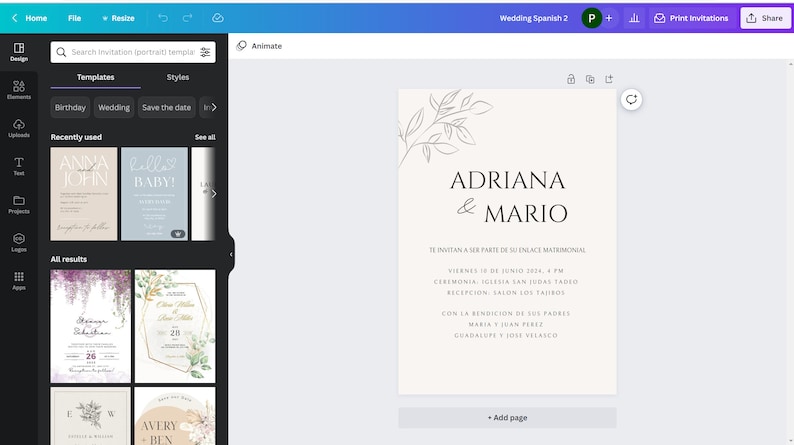This screenshot has height=445, width=794.
Task: Collapse the side panel handle
Action: click(x=231, y=254)
